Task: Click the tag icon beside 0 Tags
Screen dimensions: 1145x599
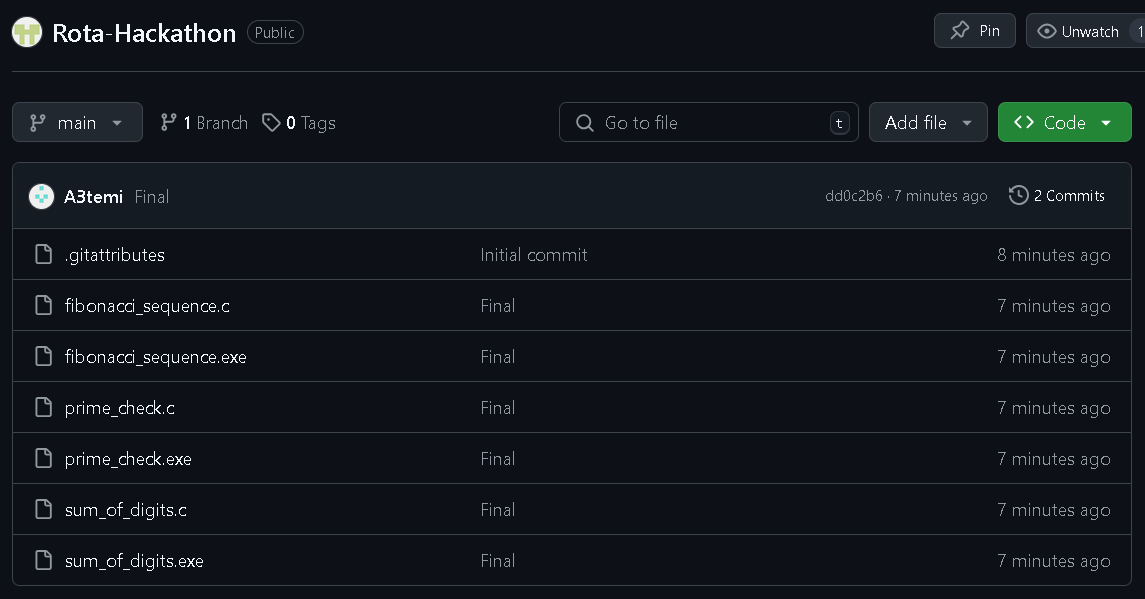Action: pyautogui.click(x=271, y=122)
